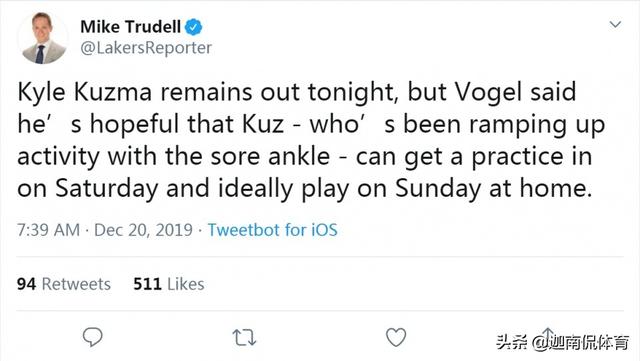The width and height of the screenshot is (640, 361).
Task: Click the number 94 in the retweet count
Action: (x=26, y=284)
